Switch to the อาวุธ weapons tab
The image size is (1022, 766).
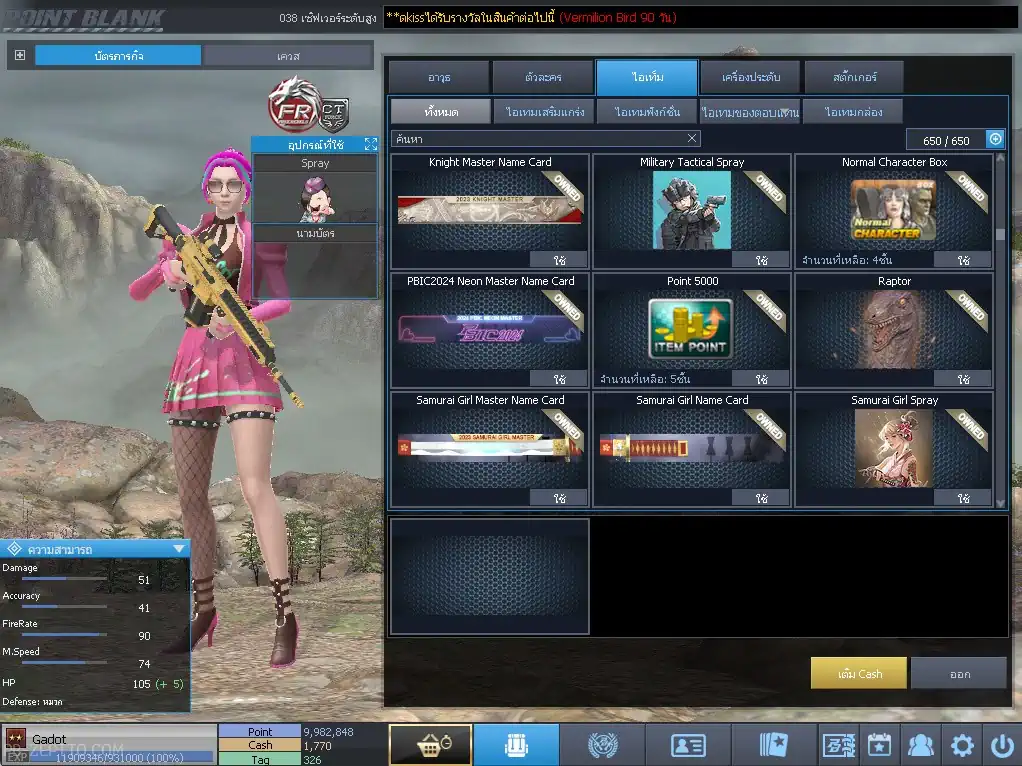point(439,77)
